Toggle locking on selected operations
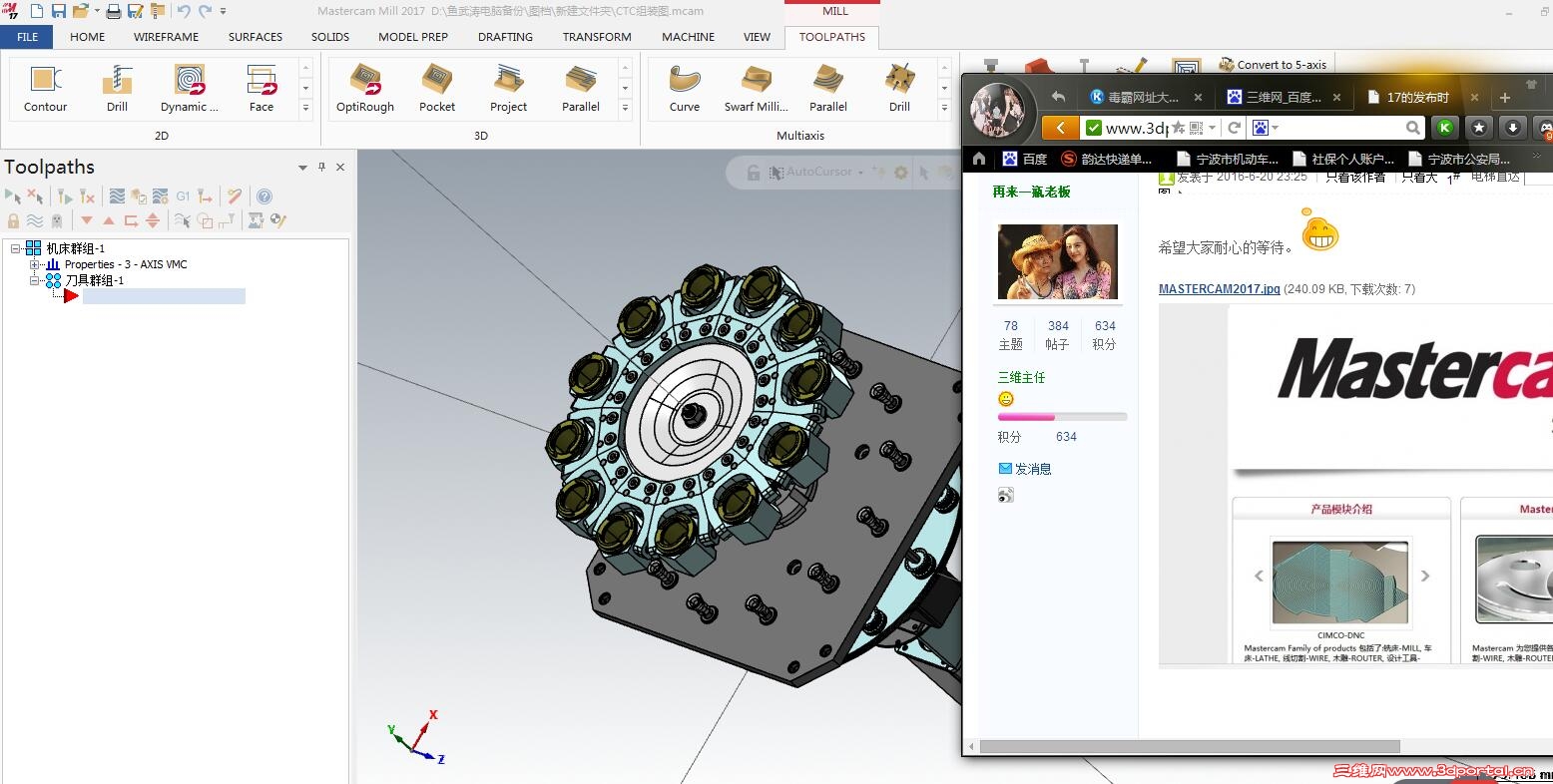This screenshot has height=784, width=1553. 13,220
